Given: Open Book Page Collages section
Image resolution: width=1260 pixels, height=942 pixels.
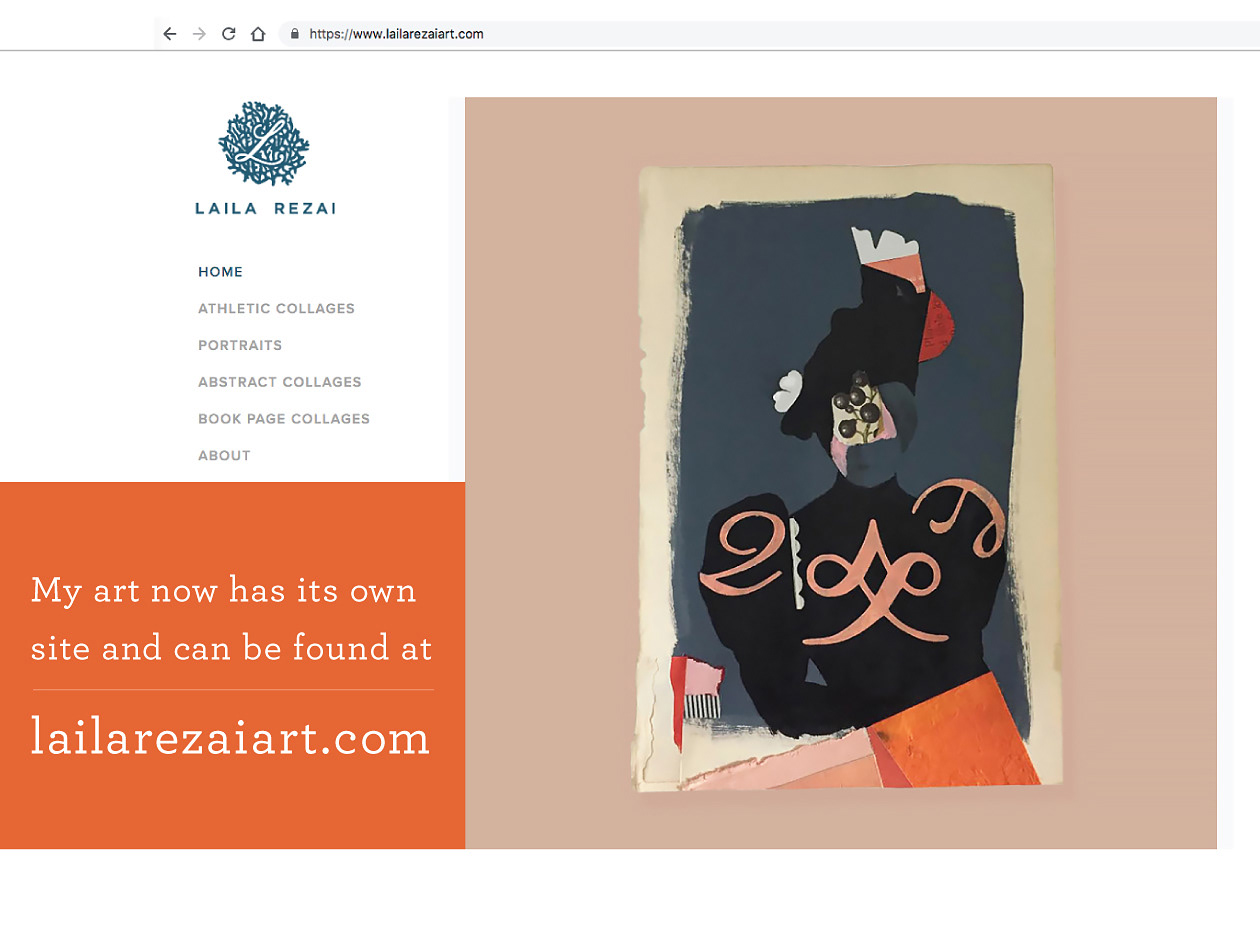Looking at the screenshot, I should 284,419.
